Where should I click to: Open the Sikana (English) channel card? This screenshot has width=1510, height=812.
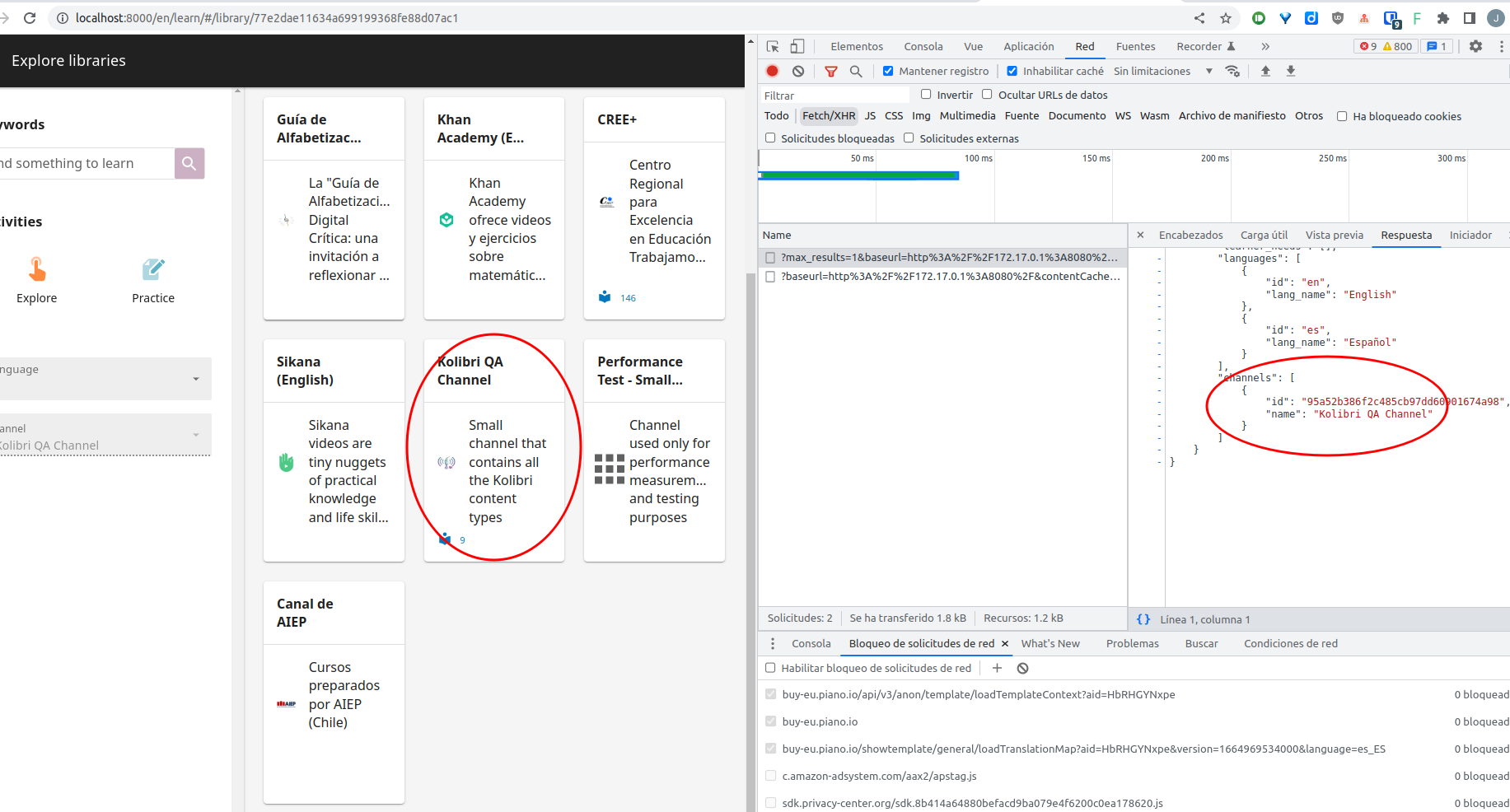(334, 450)
